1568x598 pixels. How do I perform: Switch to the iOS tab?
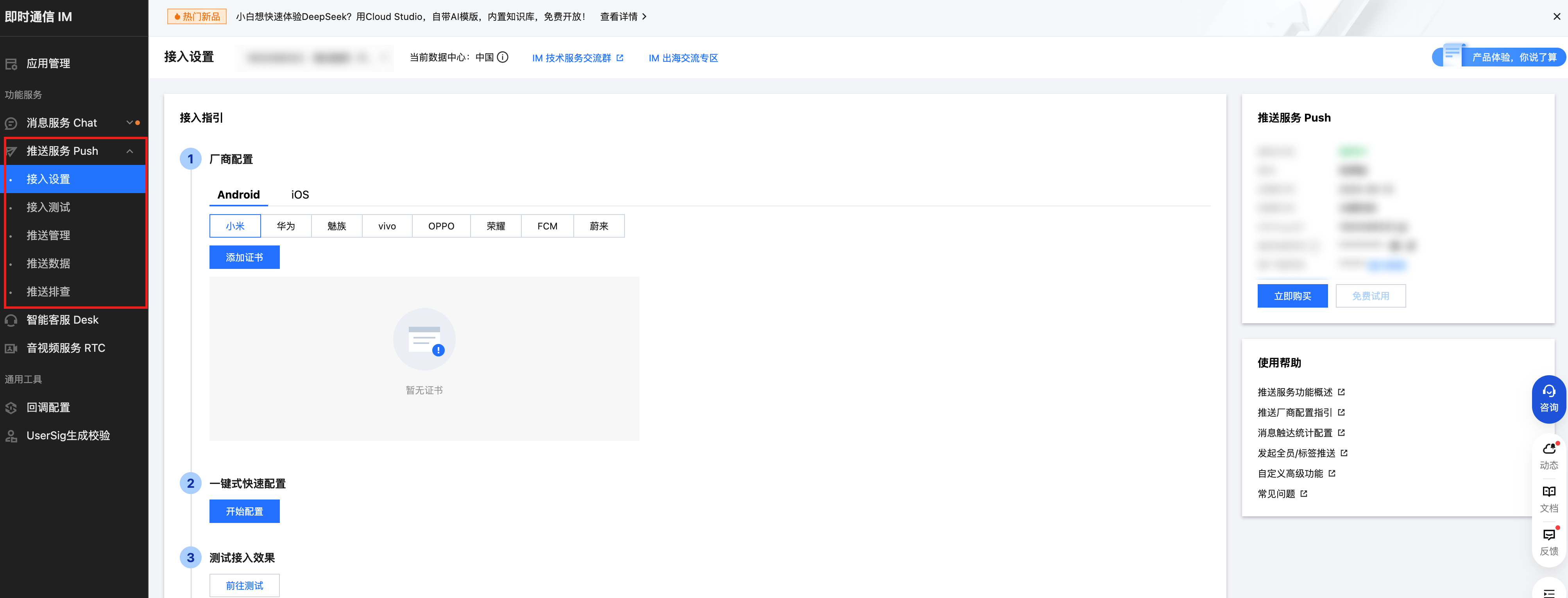coord(299,194)
